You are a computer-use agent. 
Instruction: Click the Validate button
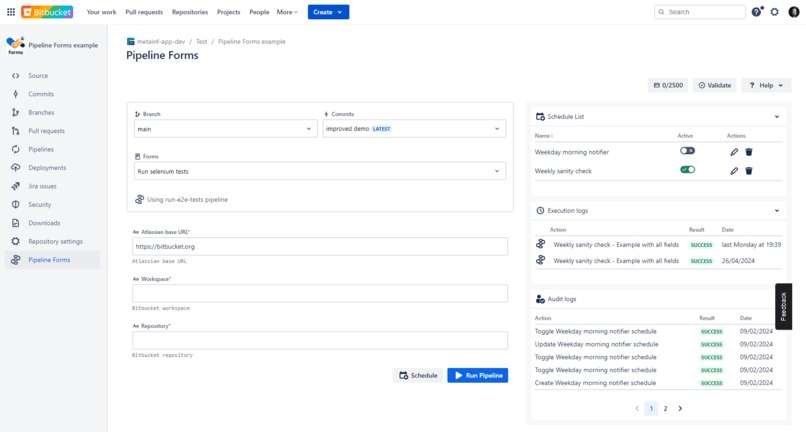point(715,85)
